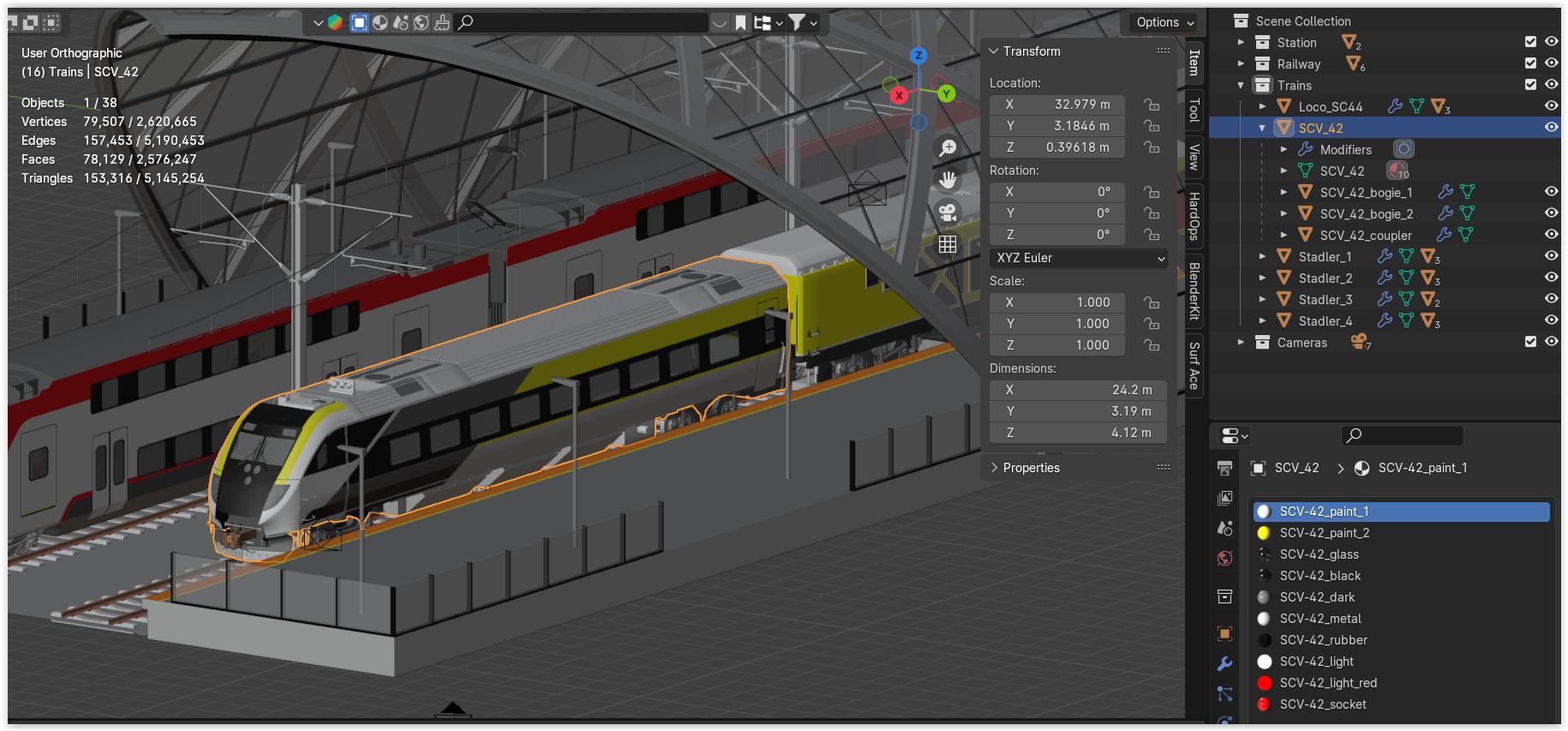Hide Loco_SC44 using its eye icon

pos(1551,105)
